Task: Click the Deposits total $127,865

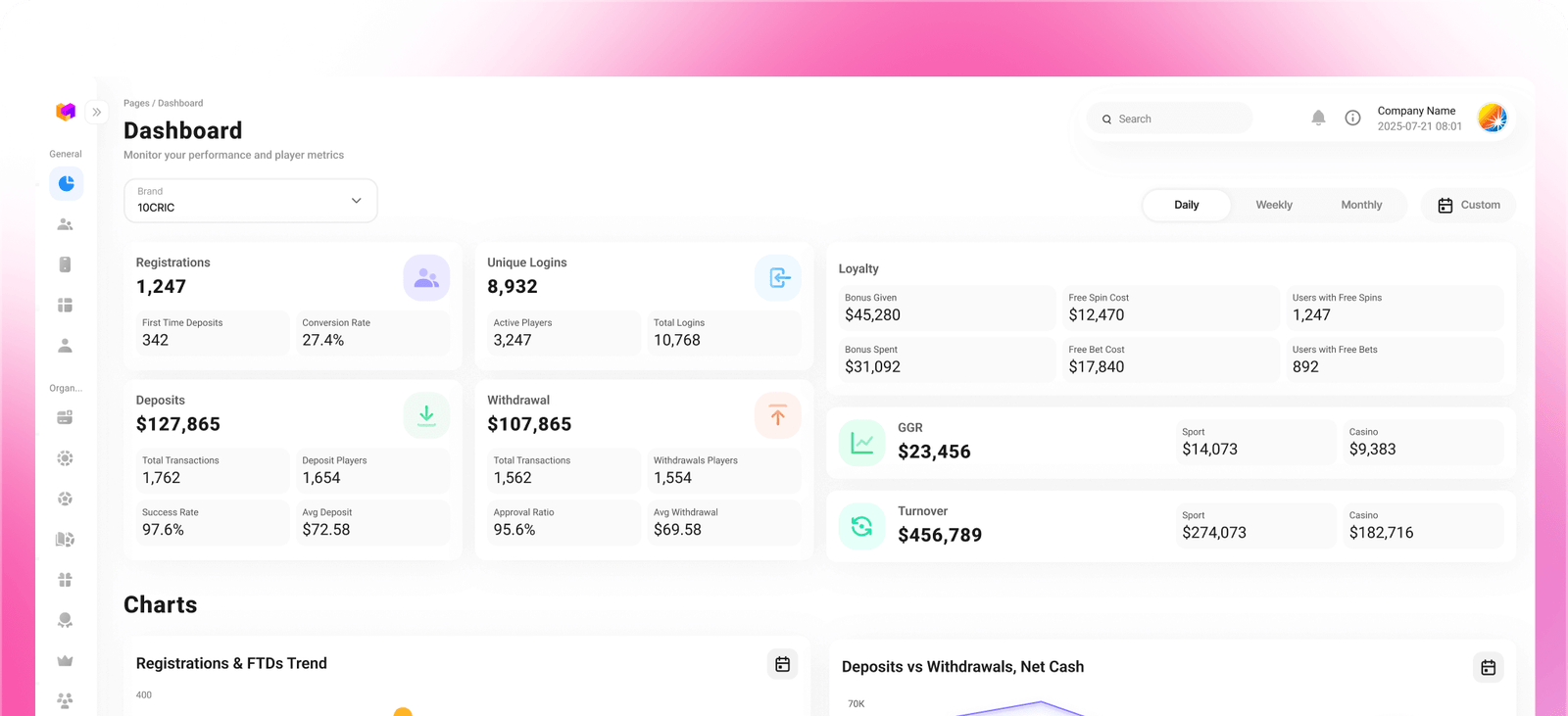Action: click(x=178, y=424)
